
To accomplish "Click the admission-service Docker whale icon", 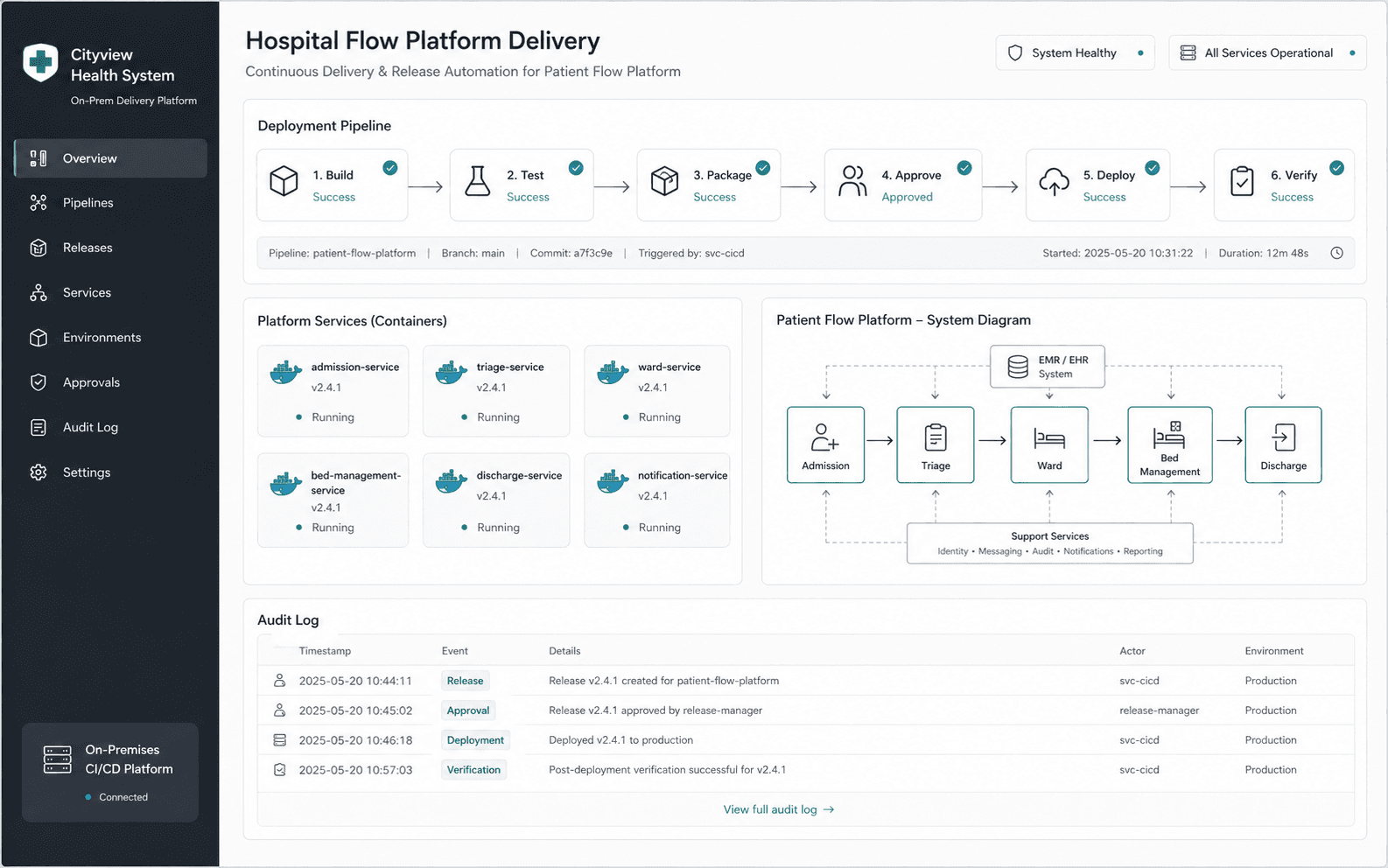I will point(285,373).
